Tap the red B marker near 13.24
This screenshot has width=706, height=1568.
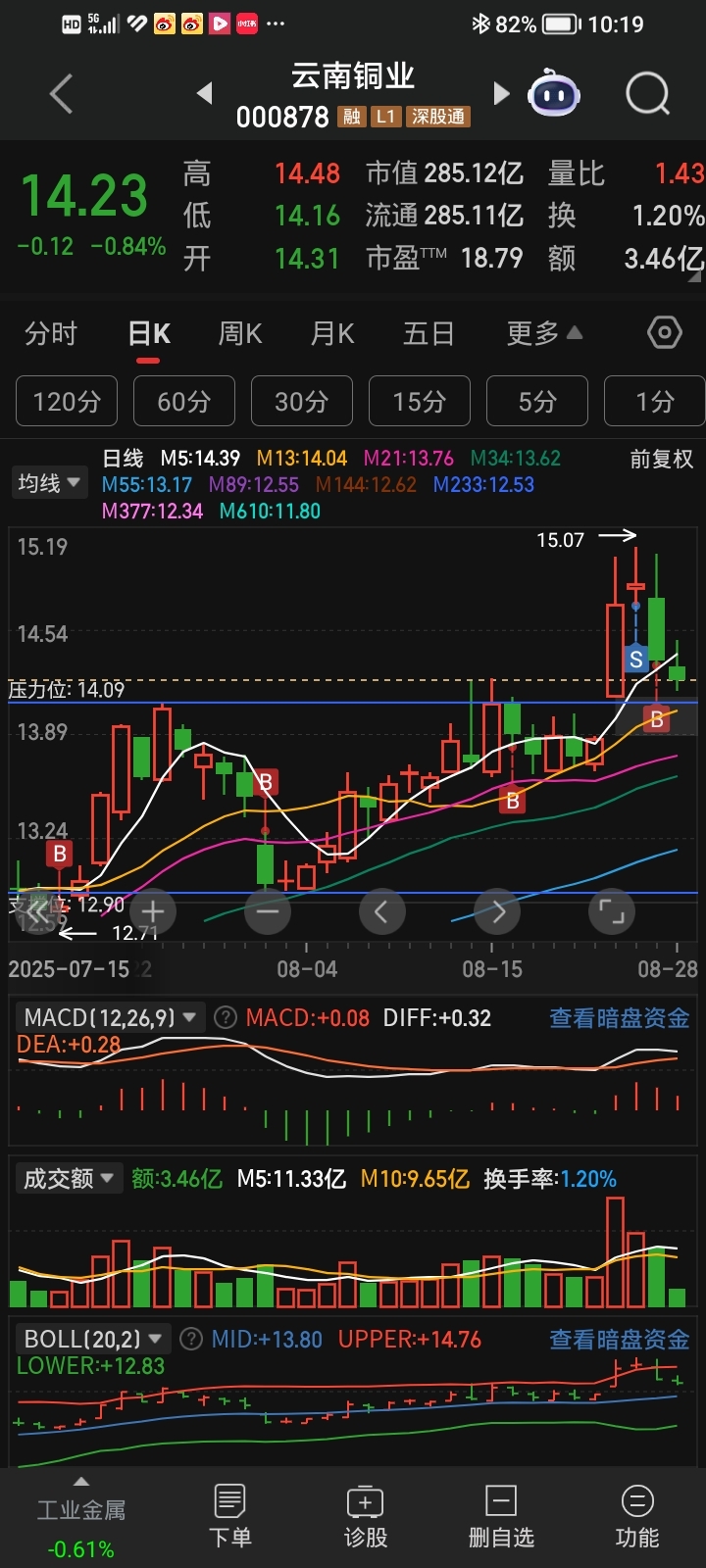[x=60, y=854]
